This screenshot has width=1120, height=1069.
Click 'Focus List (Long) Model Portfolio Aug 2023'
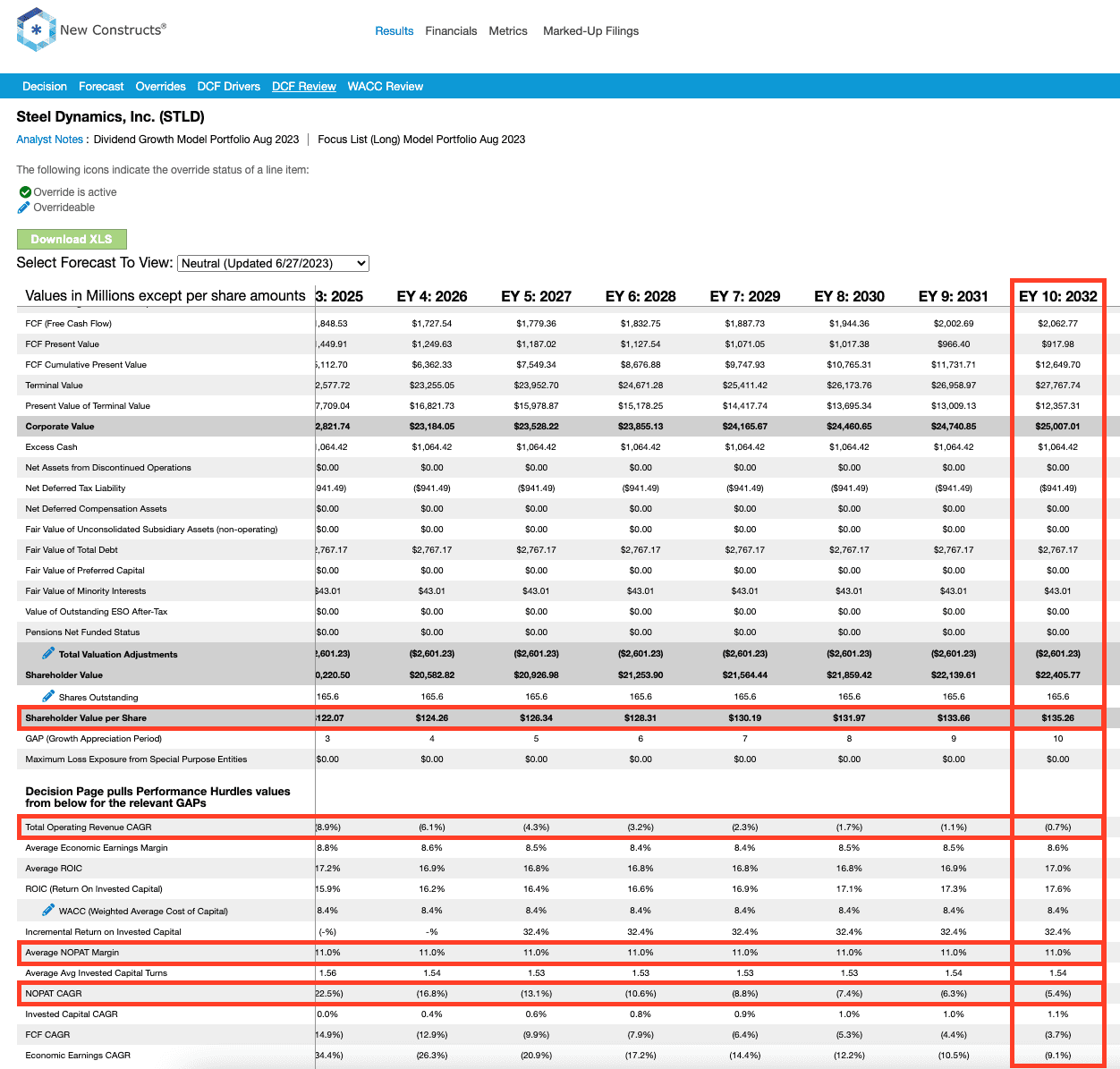tap(421, 140)
